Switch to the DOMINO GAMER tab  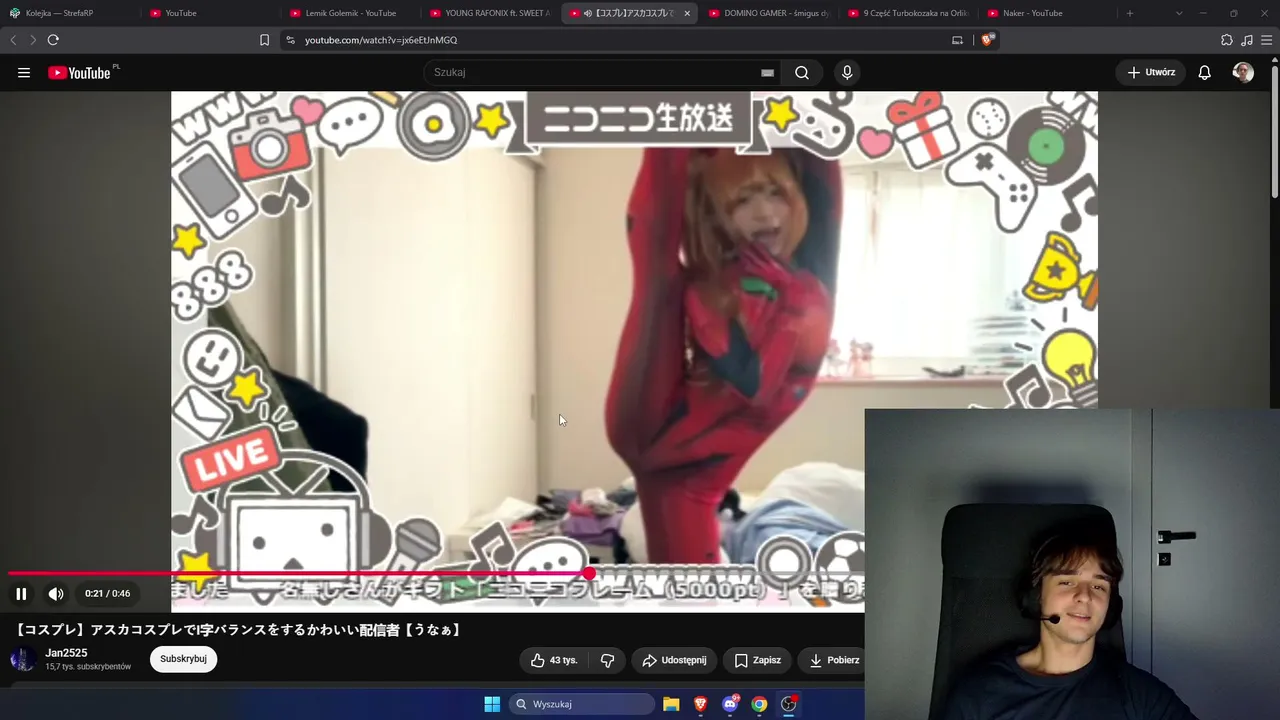tap(769, 13)
